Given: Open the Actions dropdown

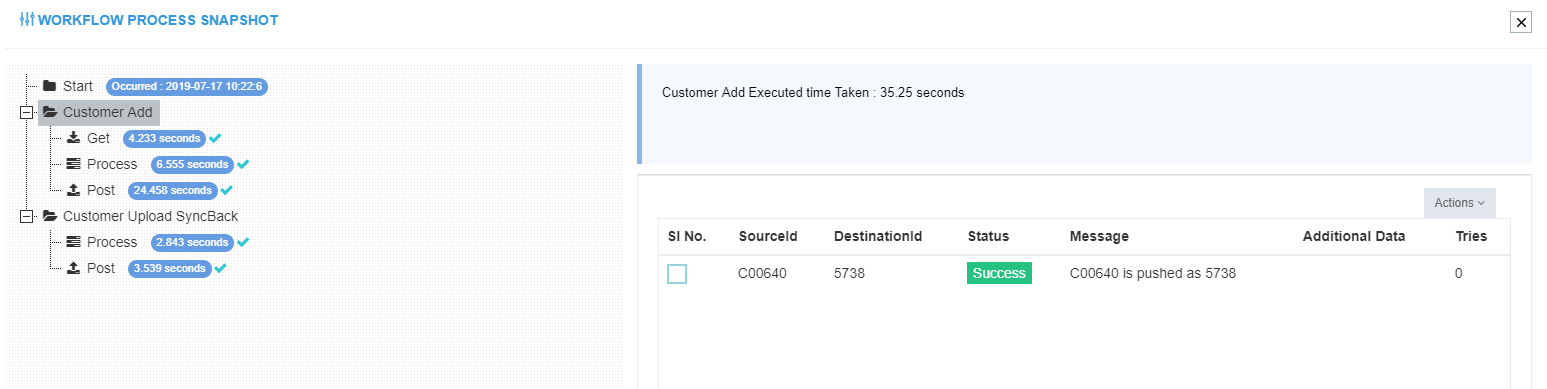Looking at the screenshot, I should (x=1459, y=203).
